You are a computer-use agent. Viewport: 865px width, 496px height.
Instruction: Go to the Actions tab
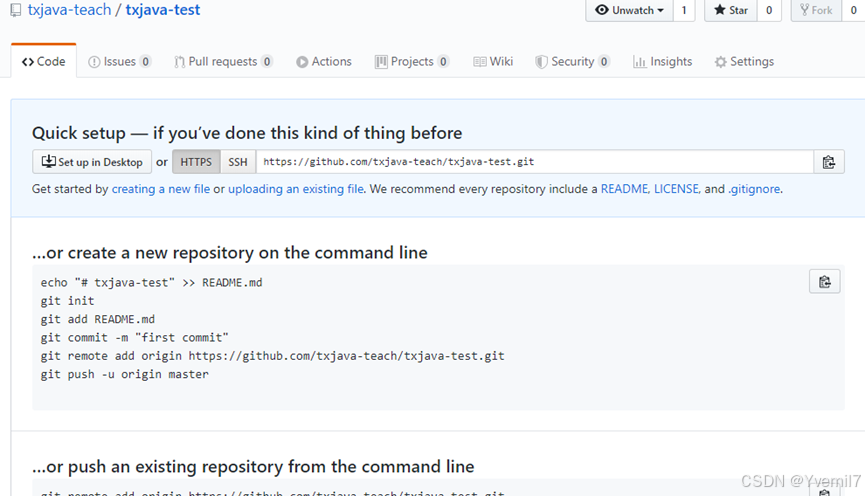pos(324,61)
